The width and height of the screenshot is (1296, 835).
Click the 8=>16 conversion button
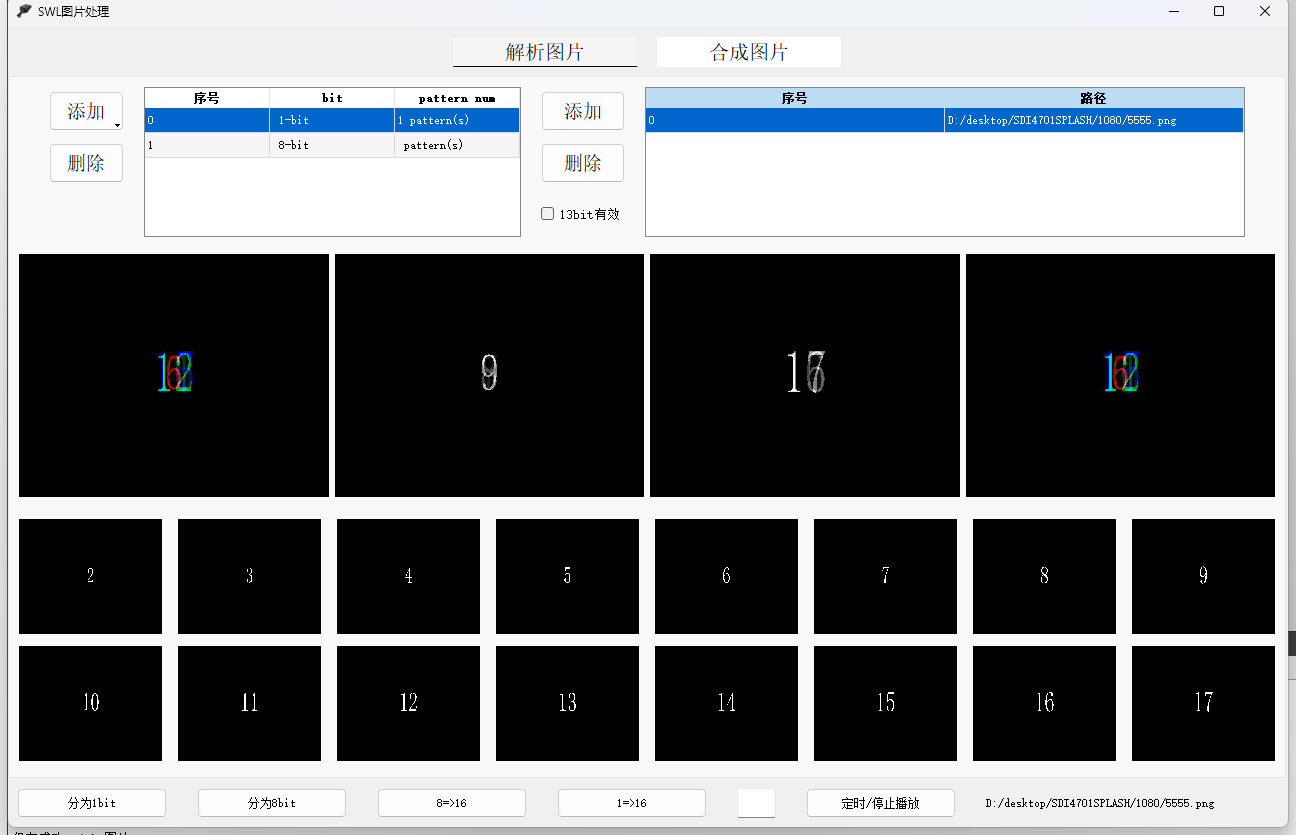point(452,803)
